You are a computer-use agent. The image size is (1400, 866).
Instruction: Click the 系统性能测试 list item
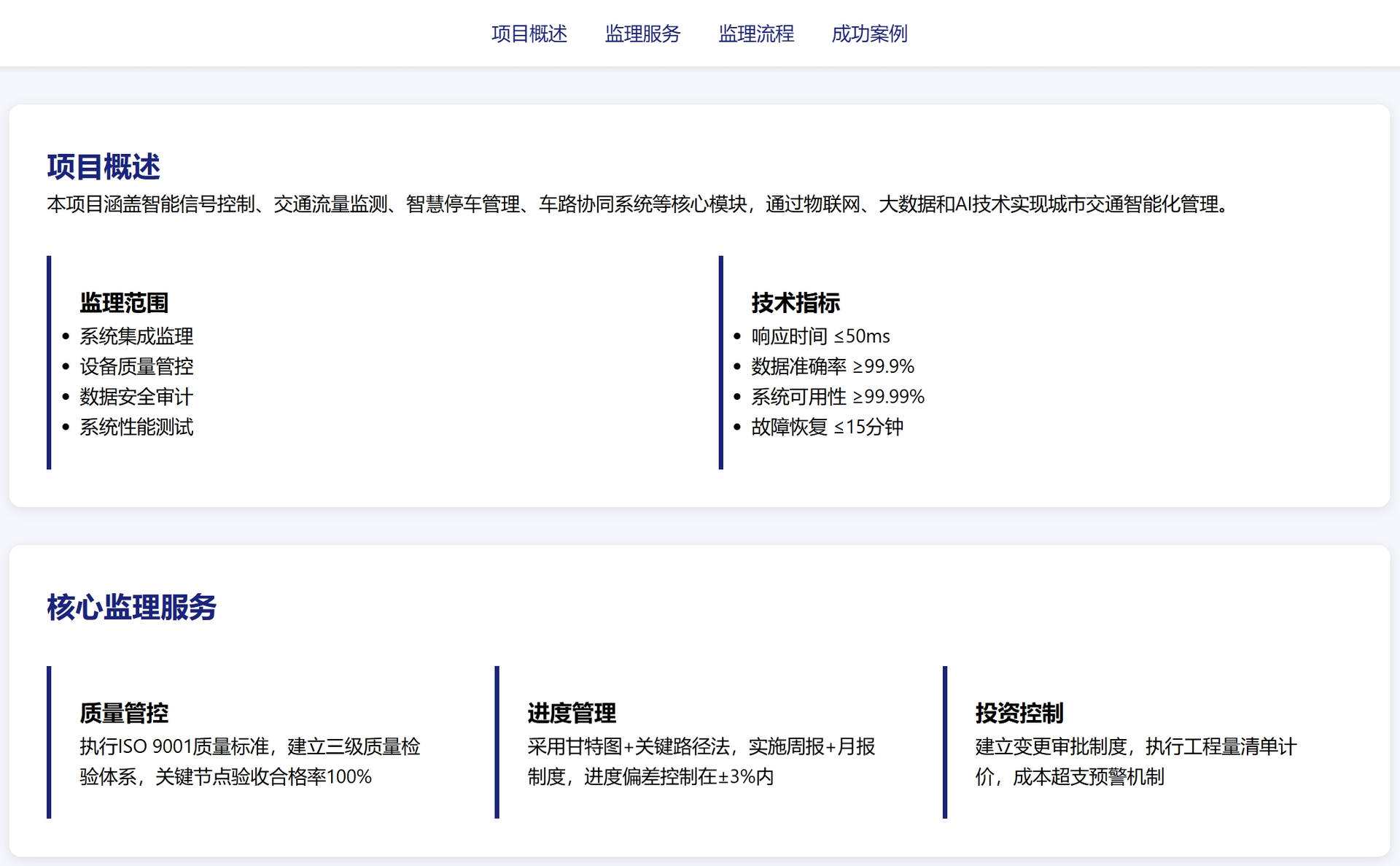pyautogui.click(x=136, y=427)
